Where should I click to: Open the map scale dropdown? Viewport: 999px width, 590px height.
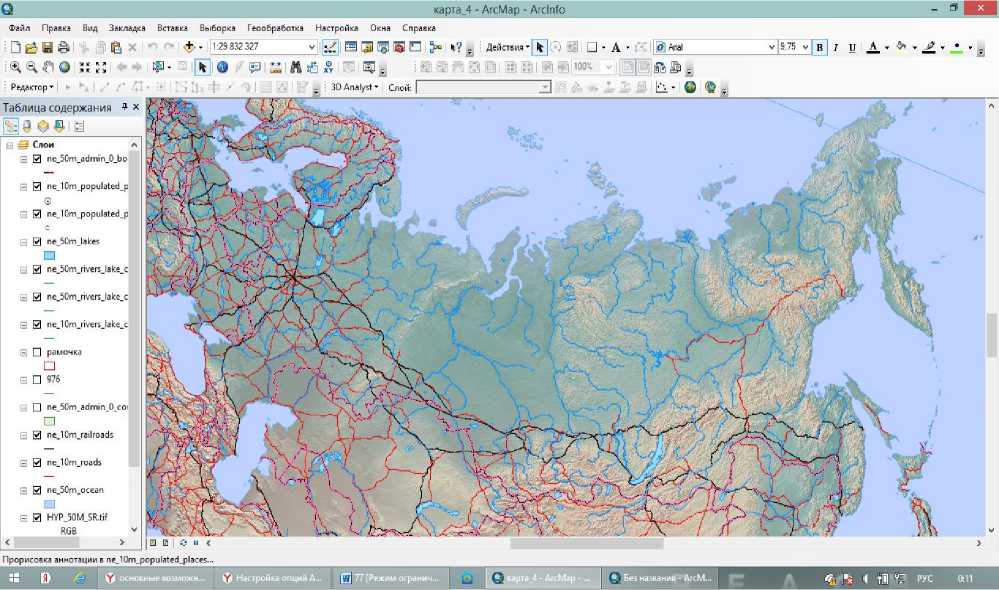pos(312,47)
